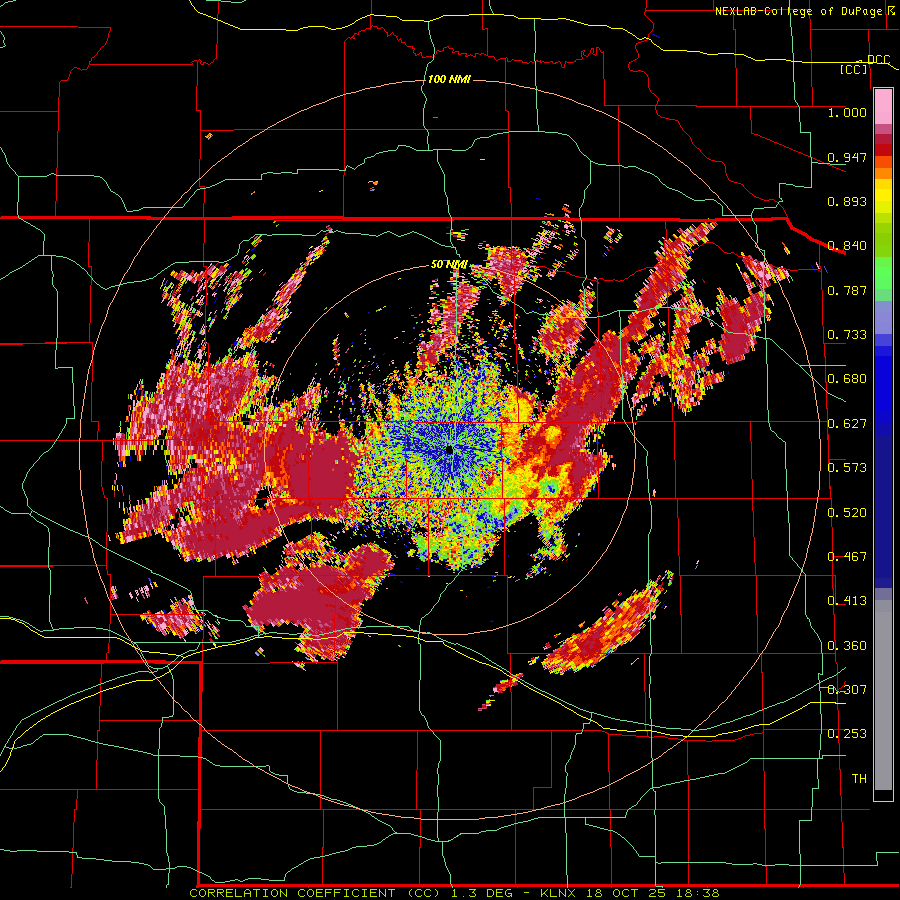Click the 0.733 color scale label
Viewport: 900px width, 900px height.
coord(847,335)
